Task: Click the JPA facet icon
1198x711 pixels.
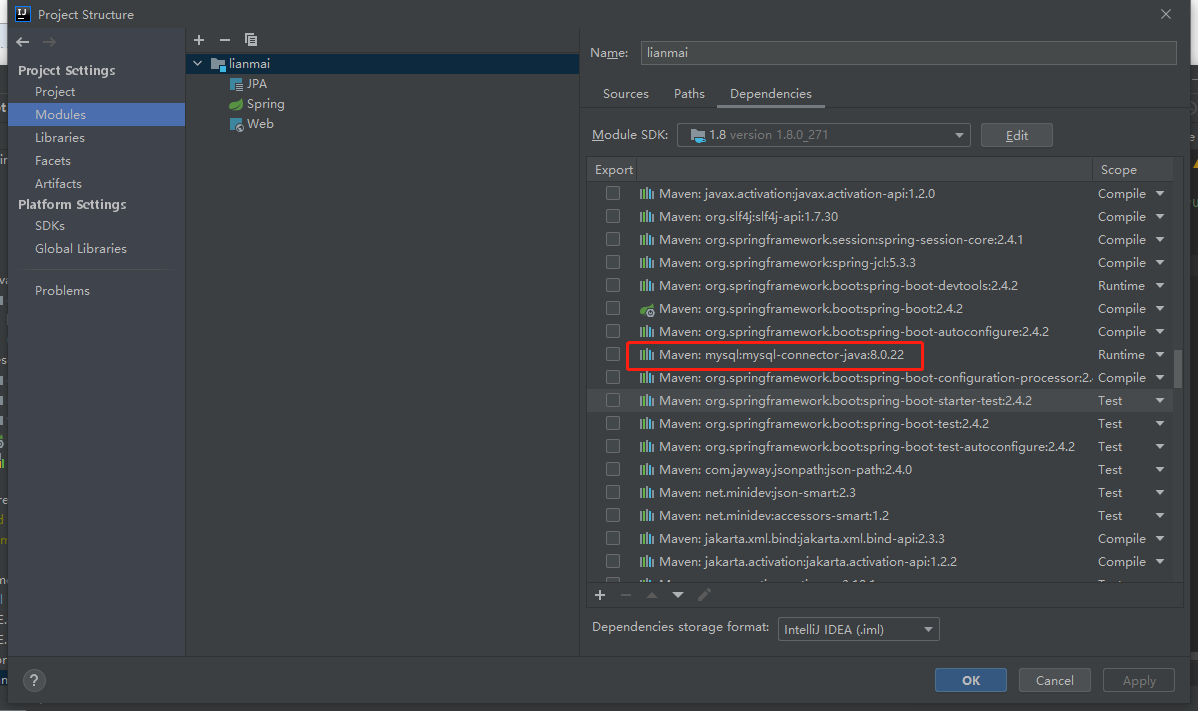Action: click(236, 84)
